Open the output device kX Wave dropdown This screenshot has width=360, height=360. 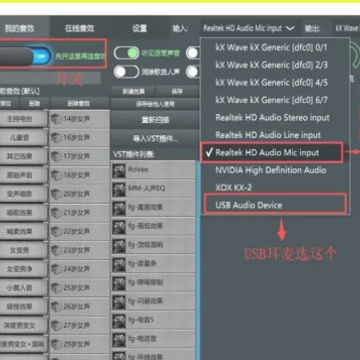click(347, 28)
